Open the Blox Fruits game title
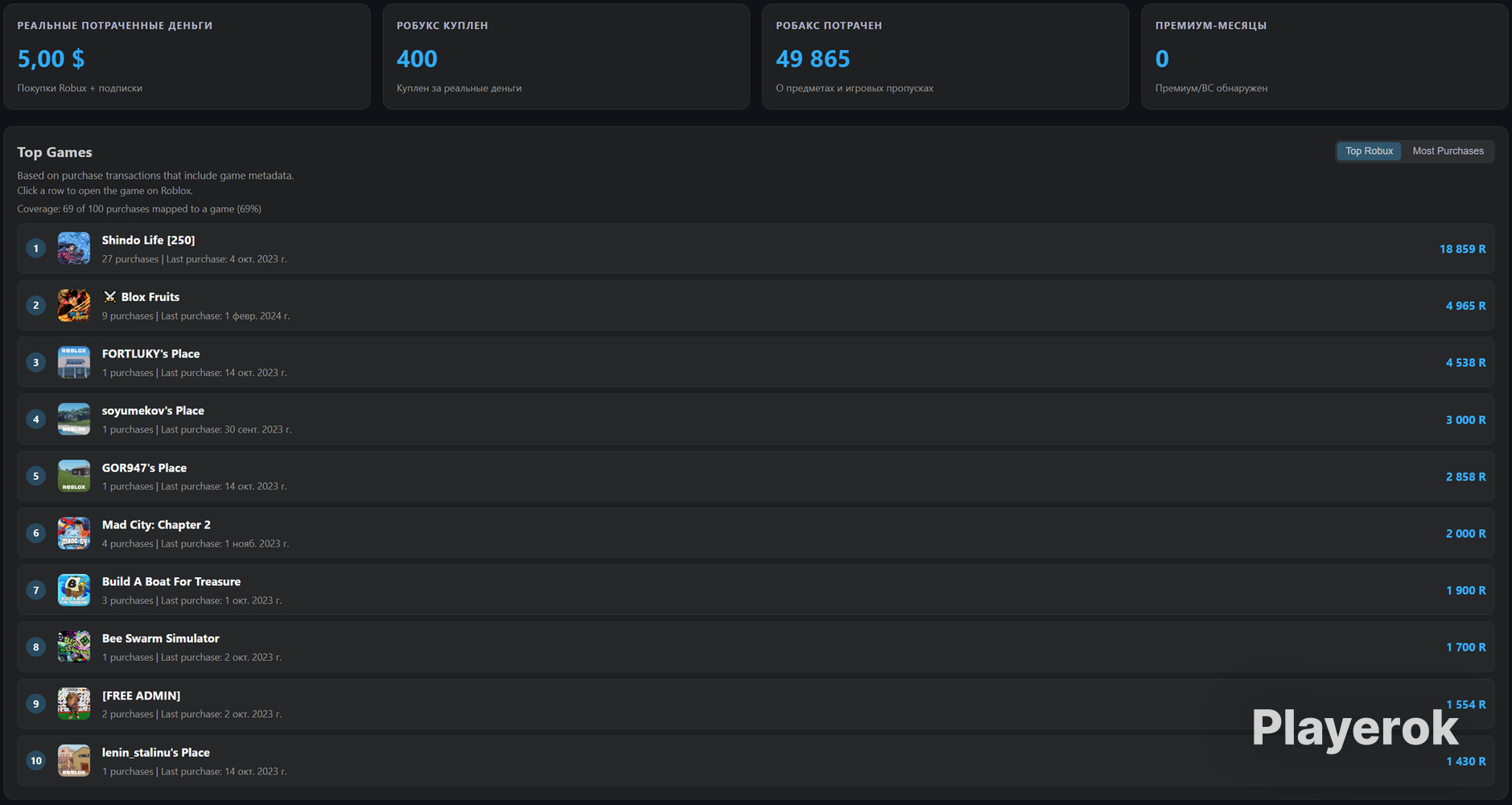Image resolution: width=1512 pixels, height=805 pixels. point(141,297)
